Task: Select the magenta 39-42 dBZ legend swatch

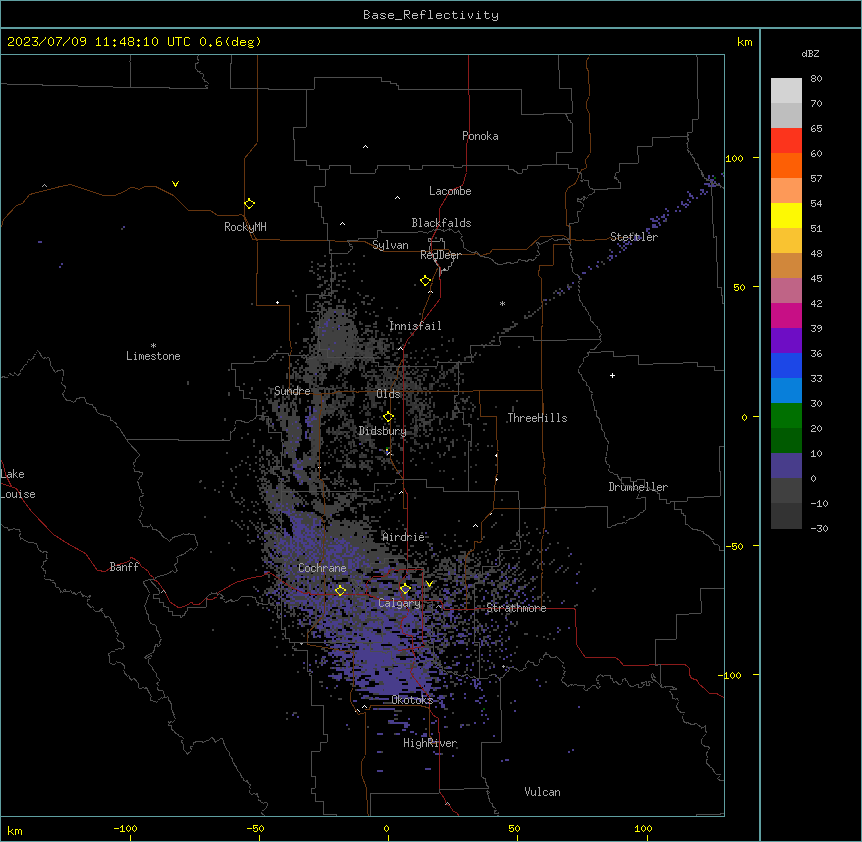Action: coord(786,315)
